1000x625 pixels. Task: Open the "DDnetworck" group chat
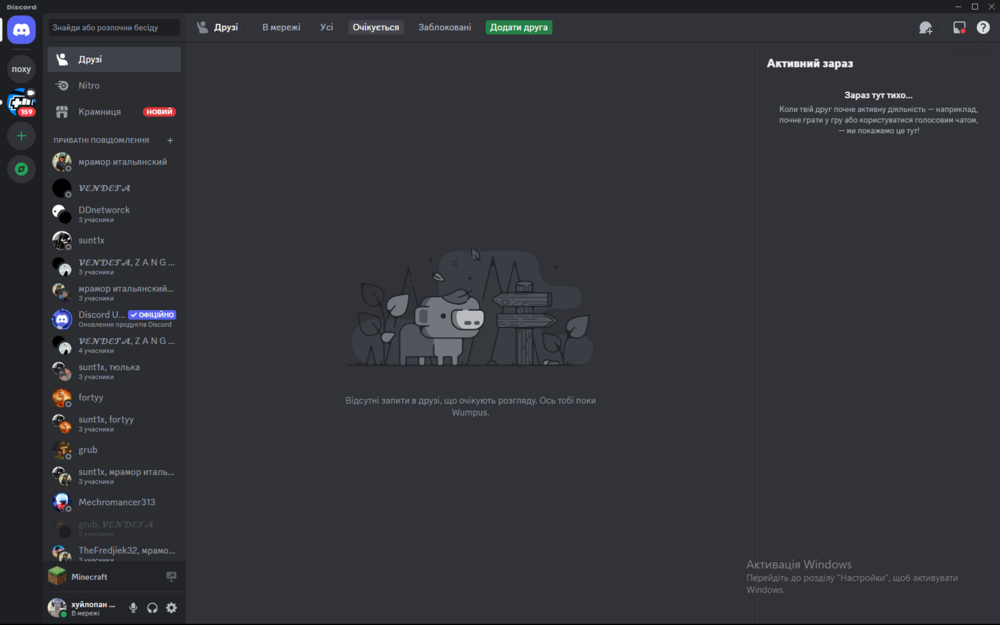point(114,214)
